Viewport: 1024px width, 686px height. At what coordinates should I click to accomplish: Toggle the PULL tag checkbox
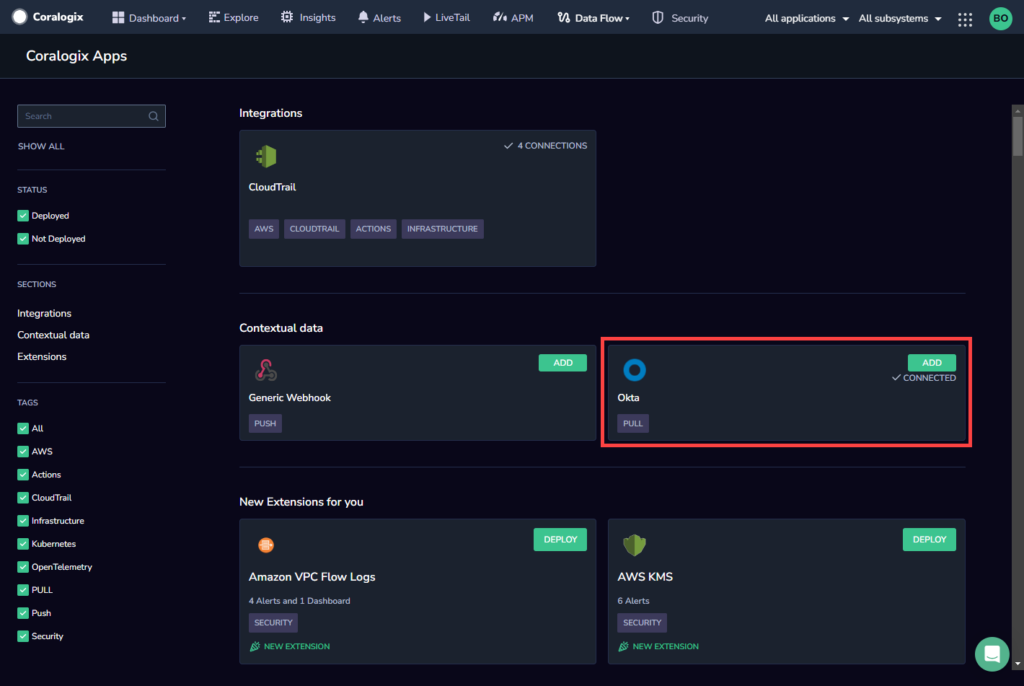[23, 590]
